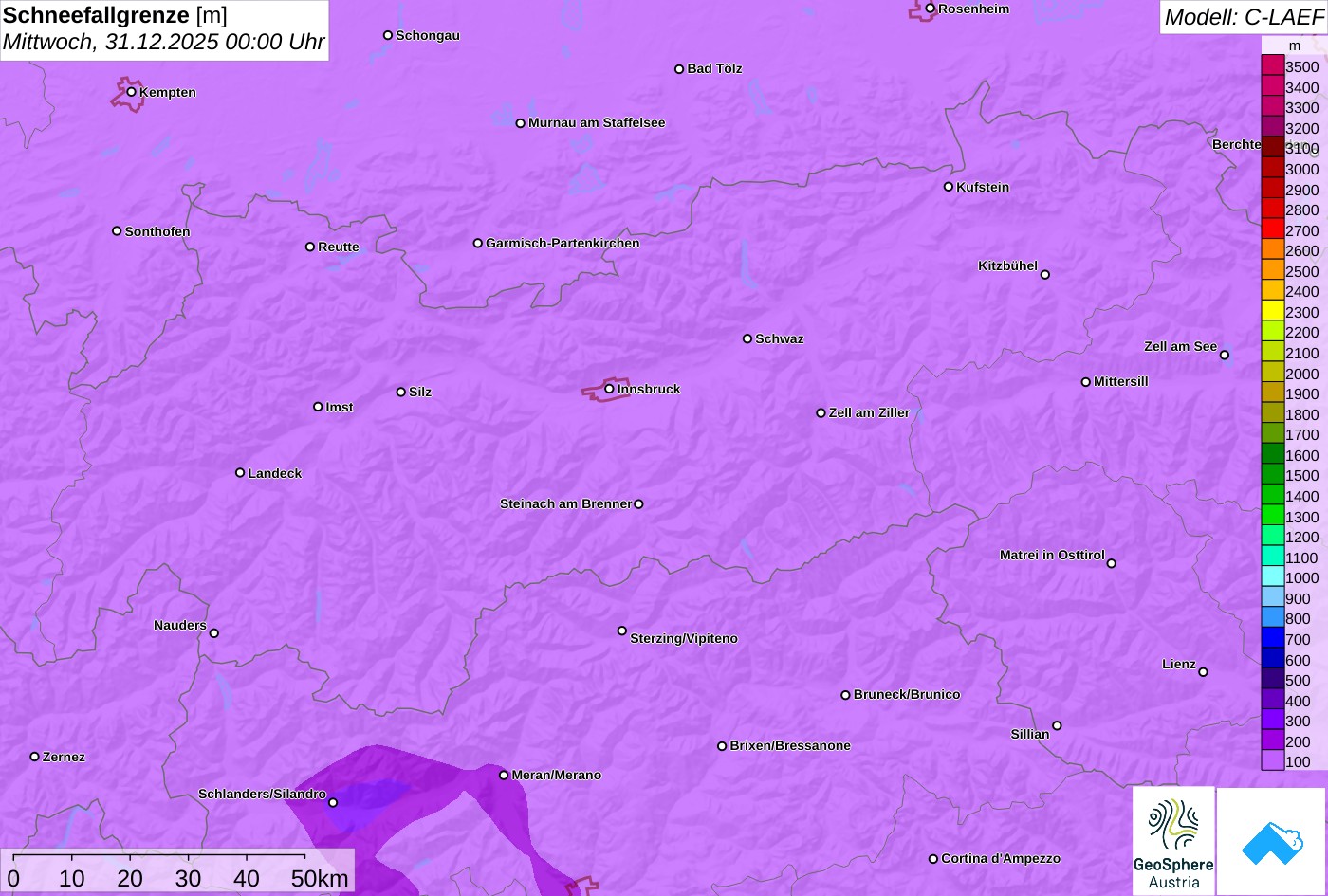1328x896 pixels.
Task: Click the Sonthofen marker dot
Action: [x=117, y=231]
